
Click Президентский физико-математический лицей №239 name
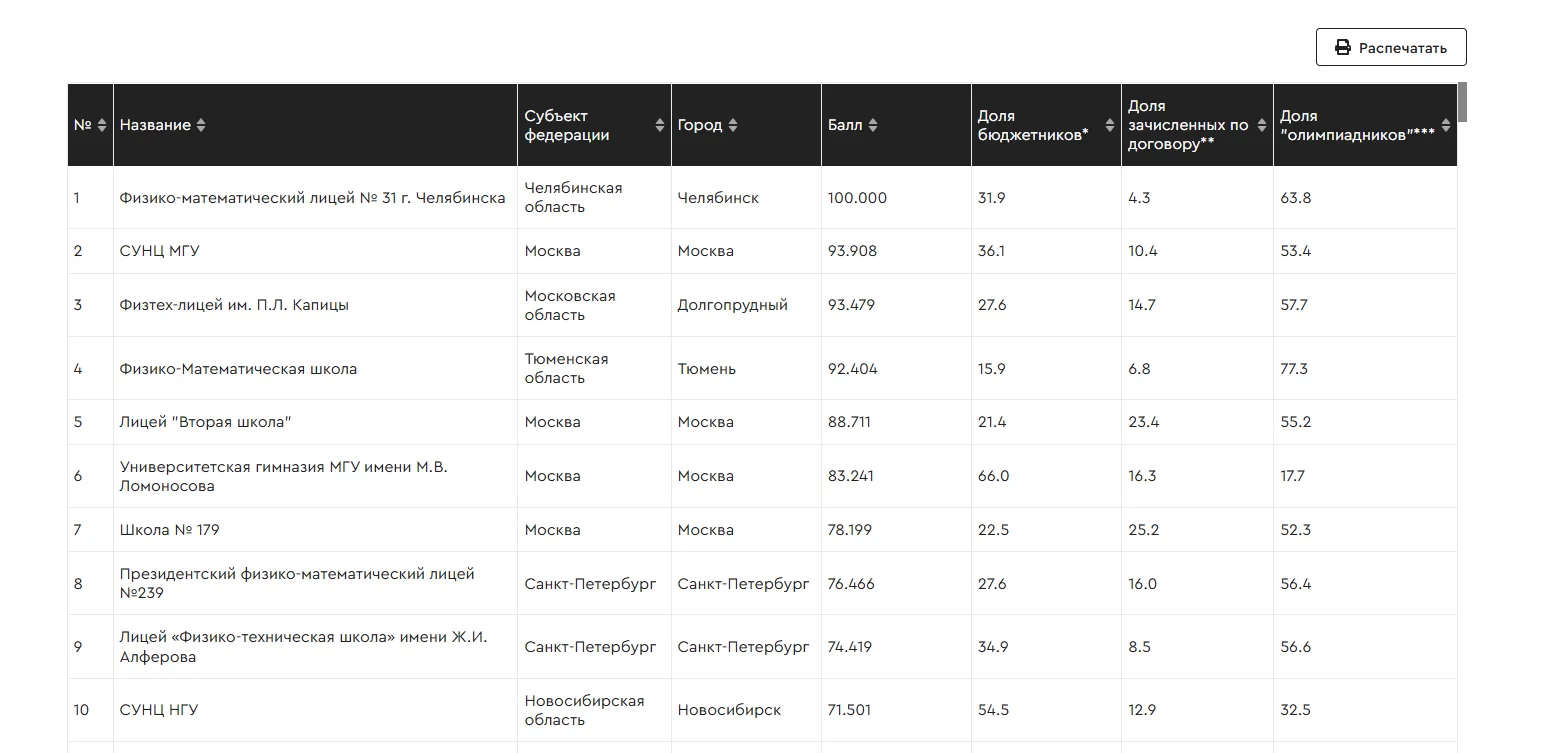tap(297, 583)
